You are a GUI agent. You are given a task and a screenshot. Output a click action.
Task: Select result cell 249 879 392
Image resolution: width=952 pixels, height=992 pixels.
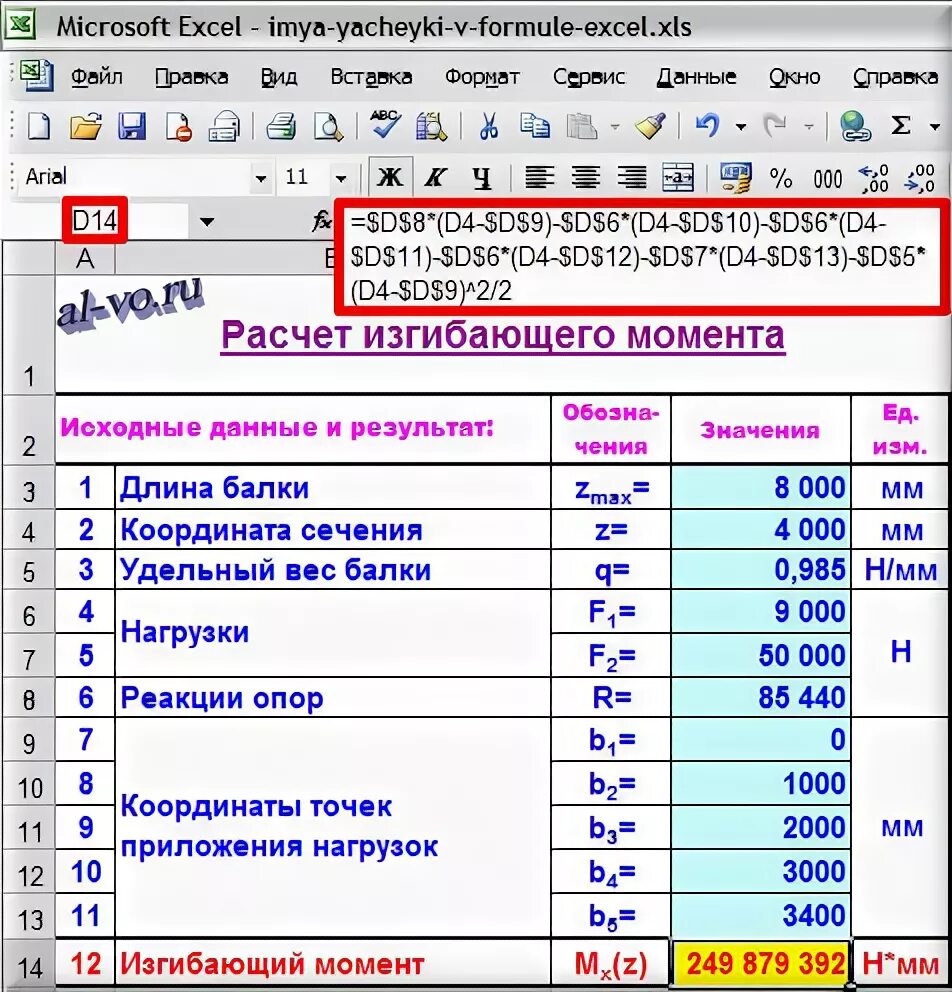[x=761, y=964]
